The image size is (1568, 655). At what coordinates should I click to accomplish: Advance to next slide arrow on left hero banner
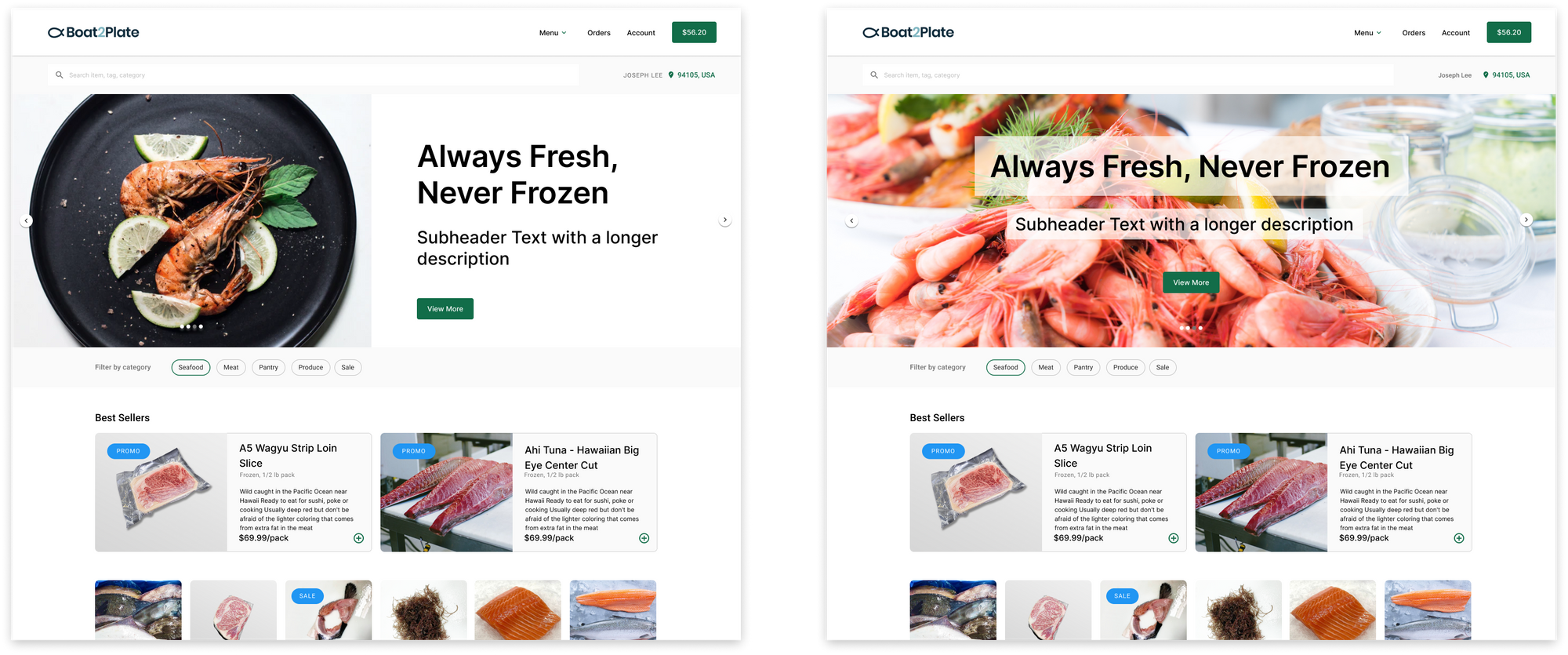point(725,220)
